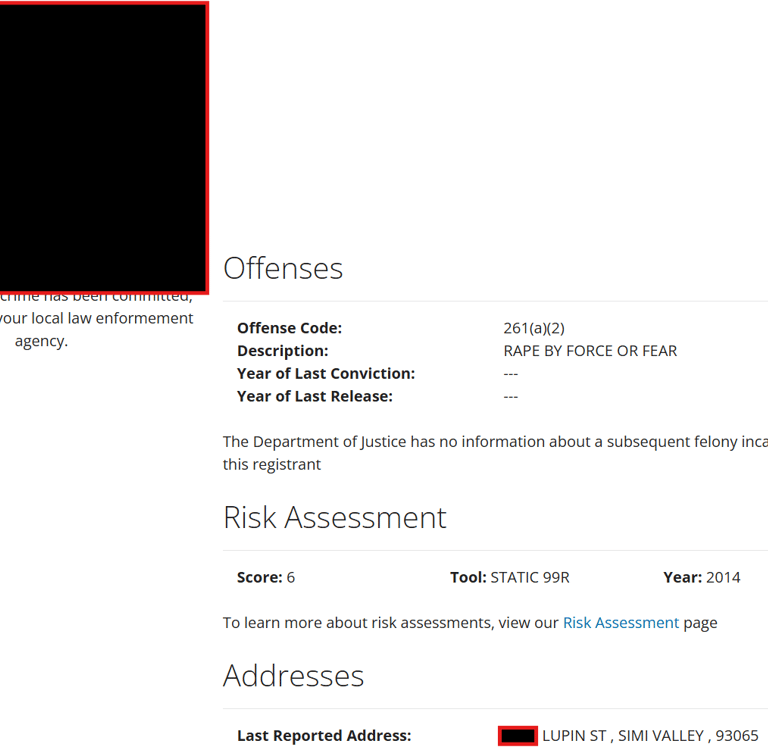Image resolution: width=768 pixels, height=750 pixels.
Task: Open the Risk Assessment page link
Action: 621,623
